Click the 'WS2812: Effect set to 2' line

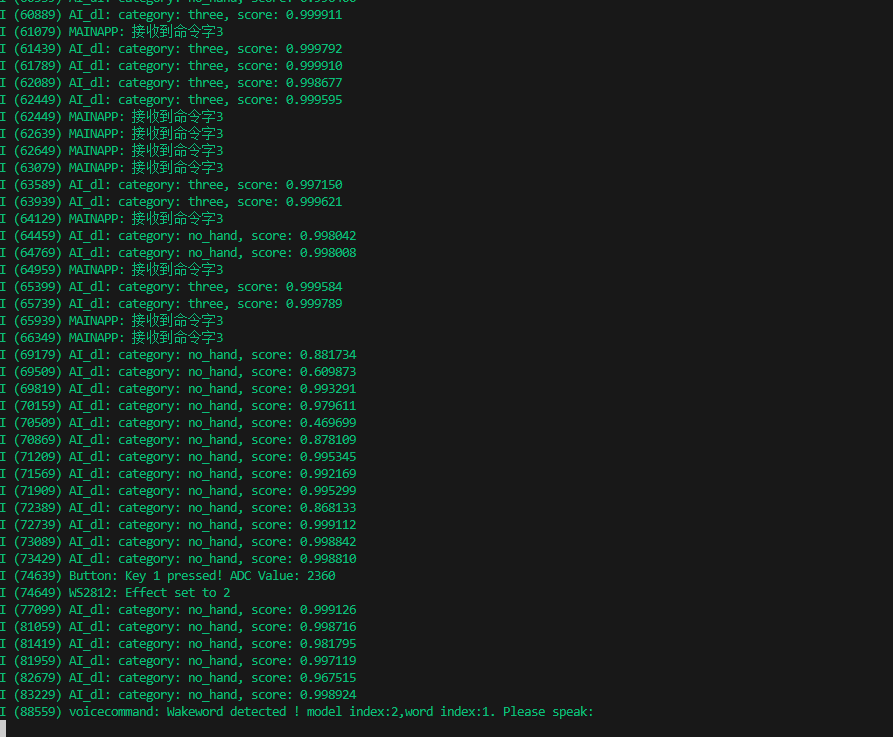tap(150, 593)
